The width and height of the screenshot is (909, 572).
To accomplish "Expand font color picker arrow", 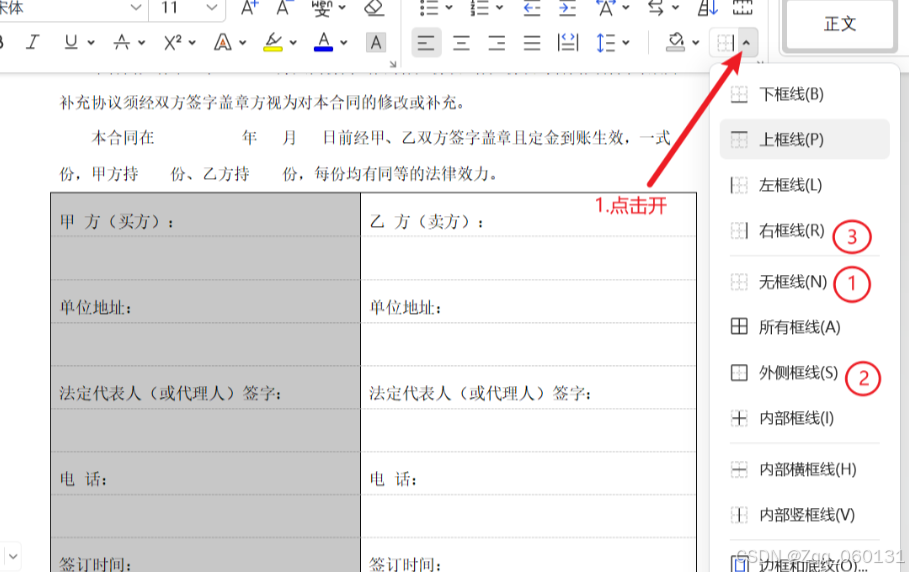I will (x=344, y=42).
